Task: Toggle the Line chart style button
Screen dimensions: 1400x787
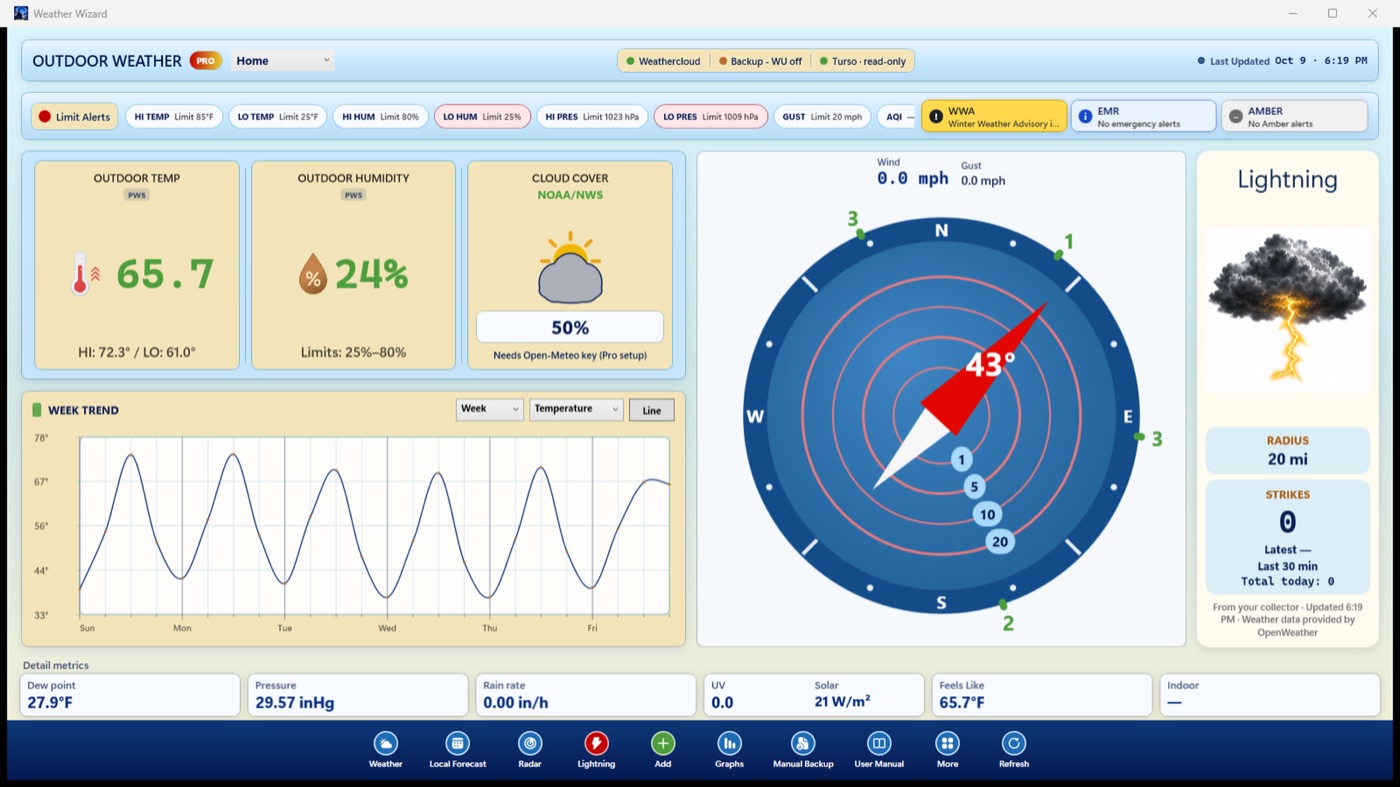Action: [652, 410]
